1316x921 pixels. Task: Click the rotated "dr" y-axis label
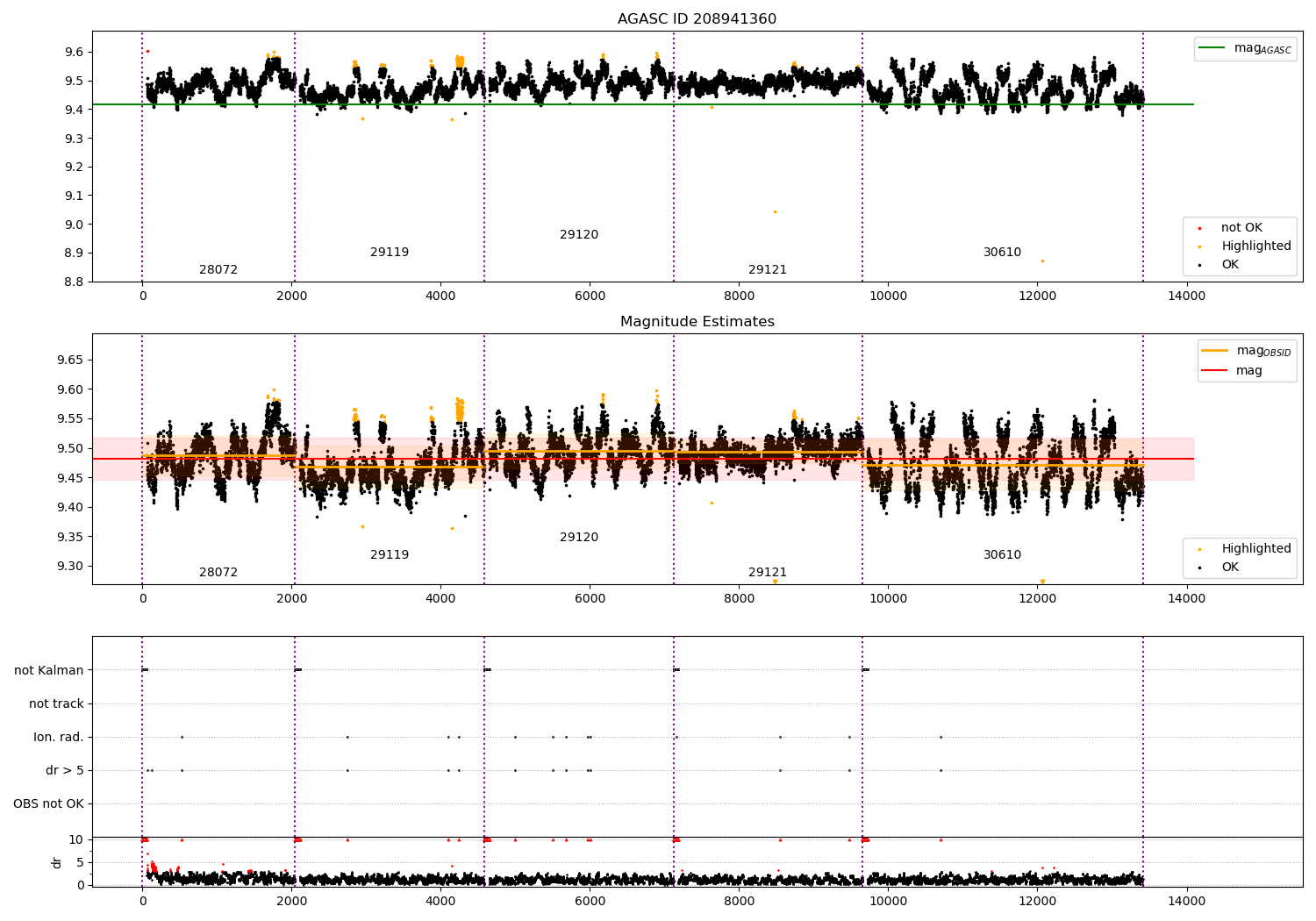(57, 862)
